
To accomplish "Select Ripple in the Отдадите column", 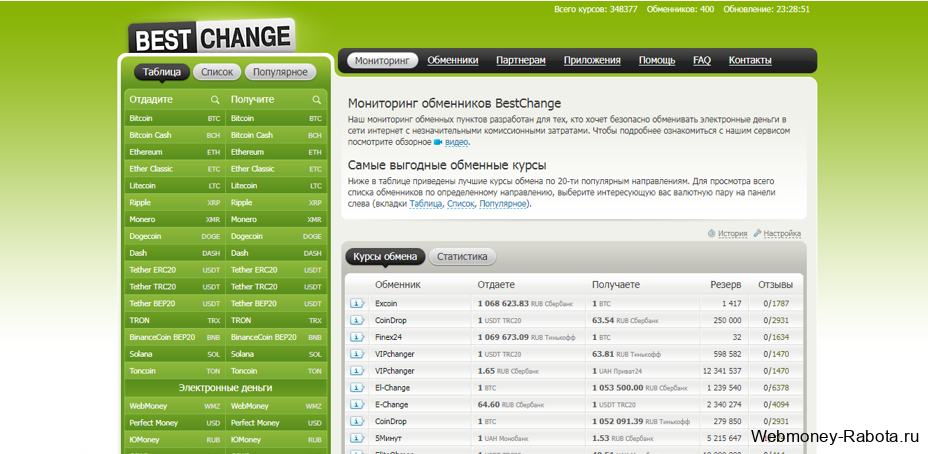I will pyautogui.click(x=175, y=202).
